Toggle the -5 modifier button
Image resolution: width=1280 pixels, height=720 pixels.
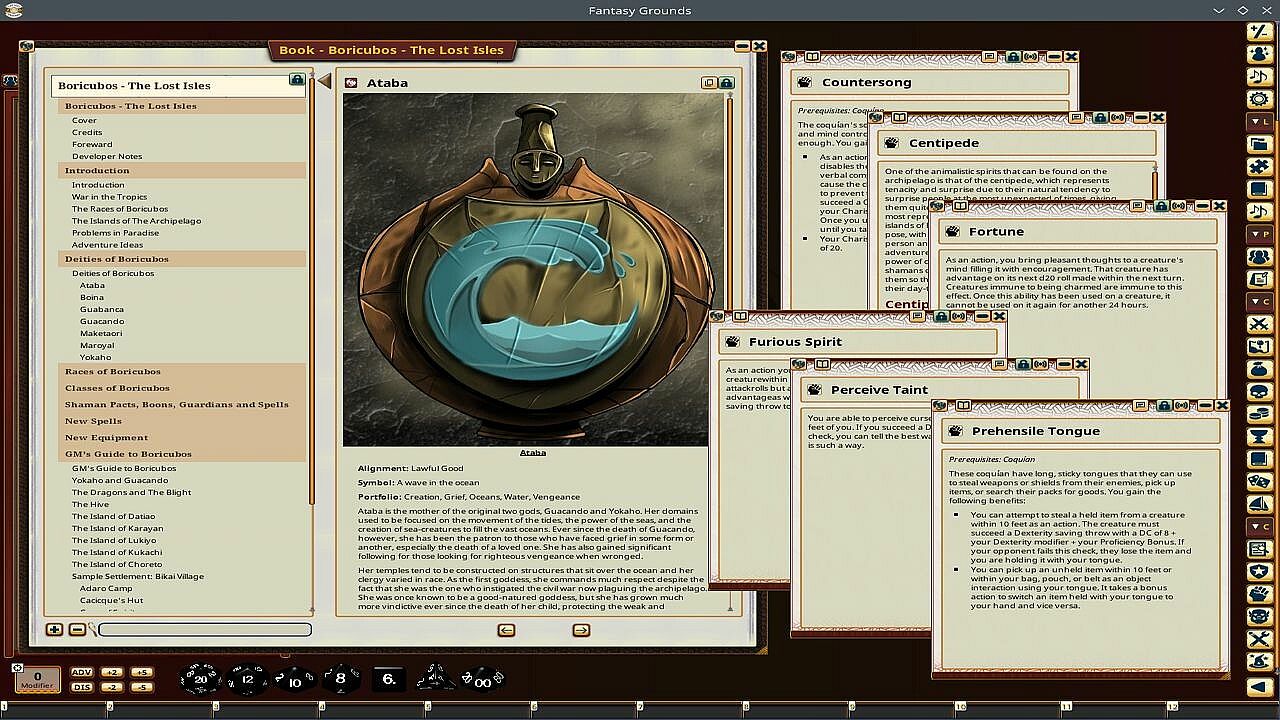tap(142, 687)
